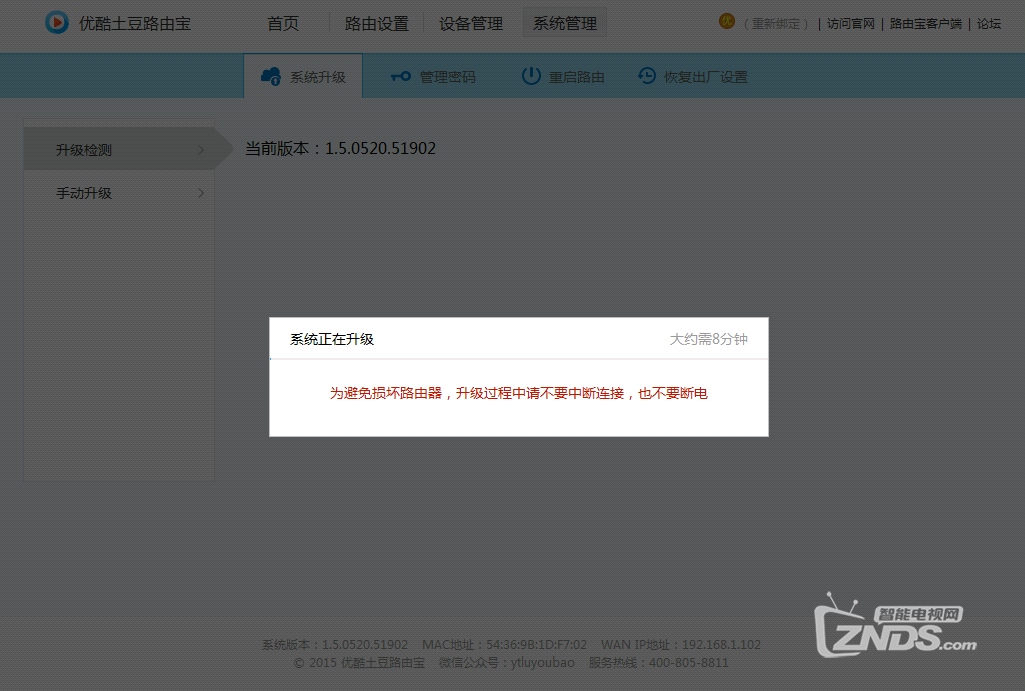Click the 系统正在升级 dialog title
The width and height of the screenshot is (1025, 691).
(331, 339)
